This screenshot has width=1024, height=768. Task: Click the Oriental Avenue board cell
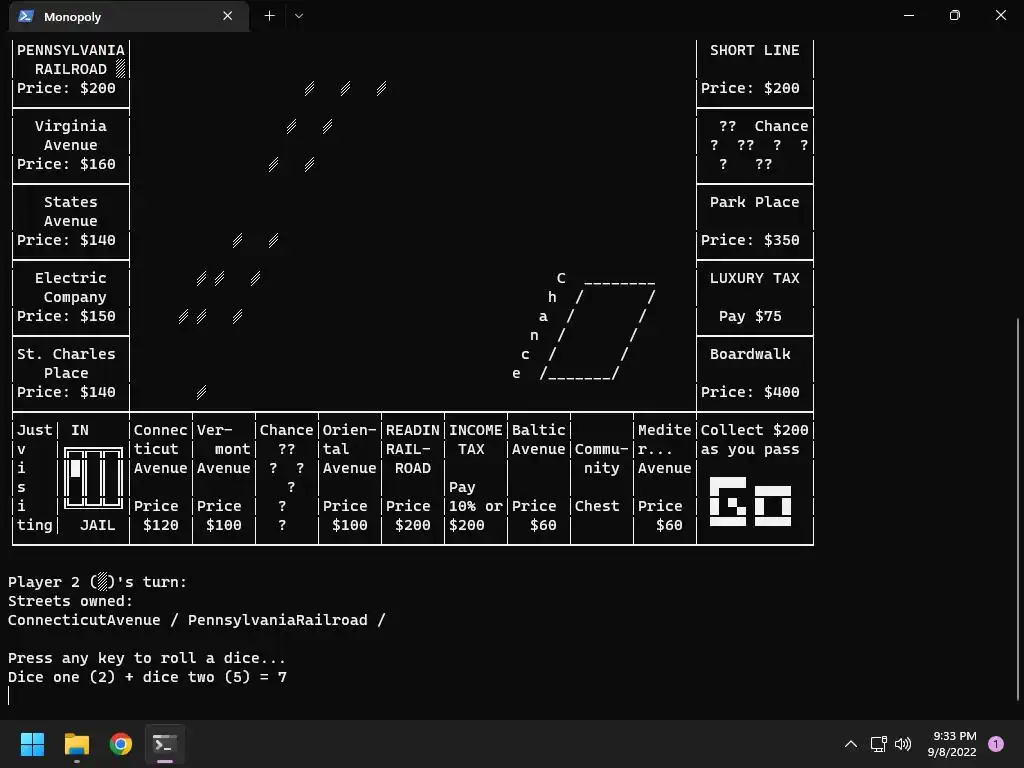pos(349,478)
